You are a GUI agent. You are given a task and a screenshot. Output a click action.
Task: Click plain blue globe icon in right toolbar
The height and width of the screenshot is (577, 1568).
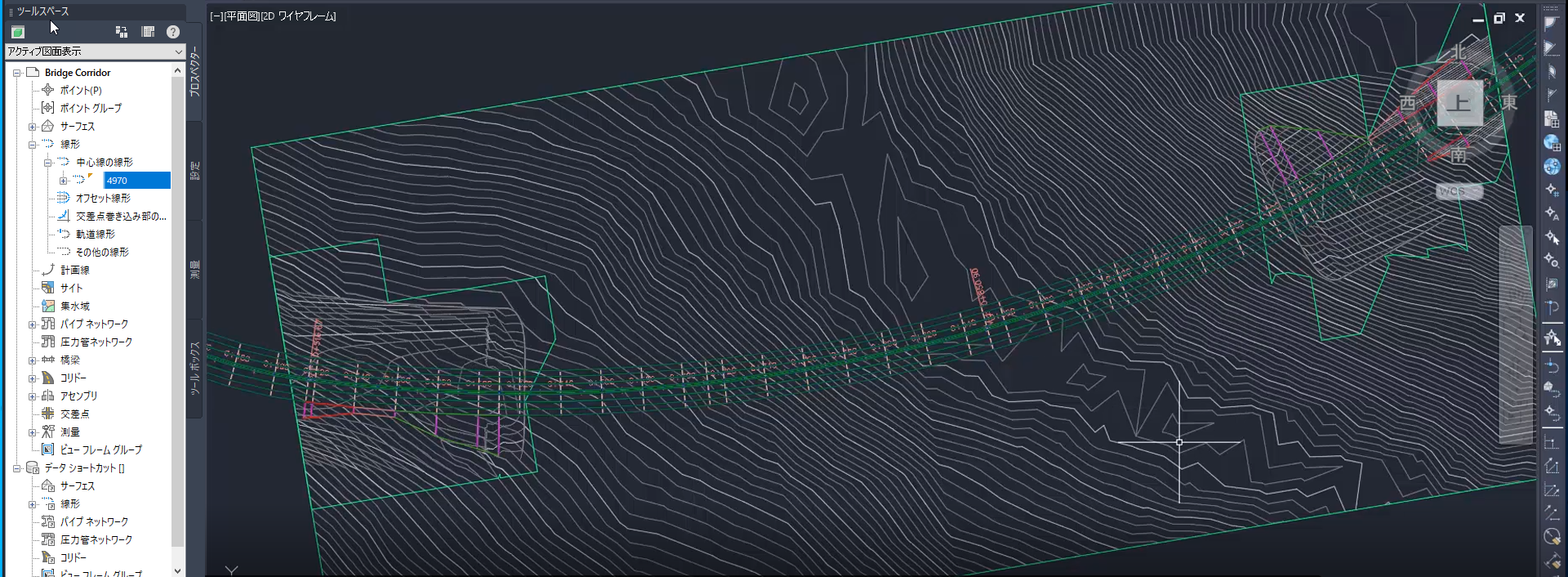click(x=1552, y=167)
